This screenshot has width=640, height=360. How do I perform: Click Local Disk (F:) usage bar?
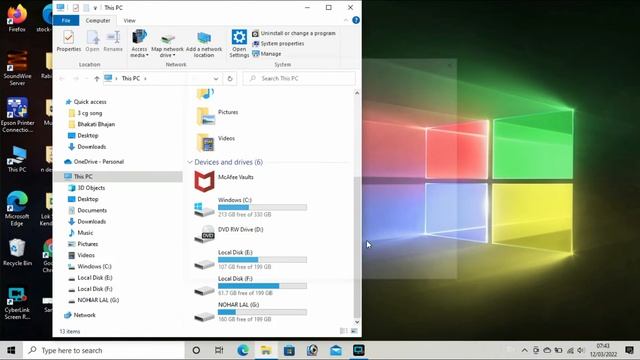tap(262, 286)
